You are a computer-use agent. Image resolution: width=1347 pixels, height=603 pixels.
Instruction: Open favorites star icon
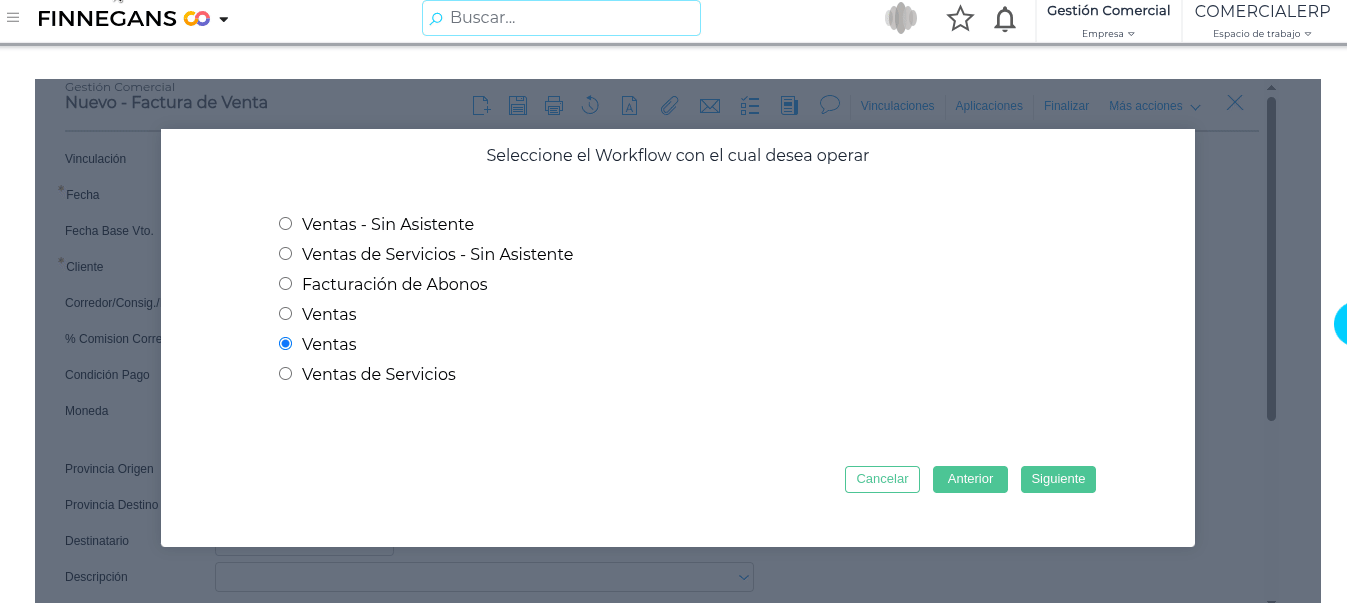tap(960, 18)
